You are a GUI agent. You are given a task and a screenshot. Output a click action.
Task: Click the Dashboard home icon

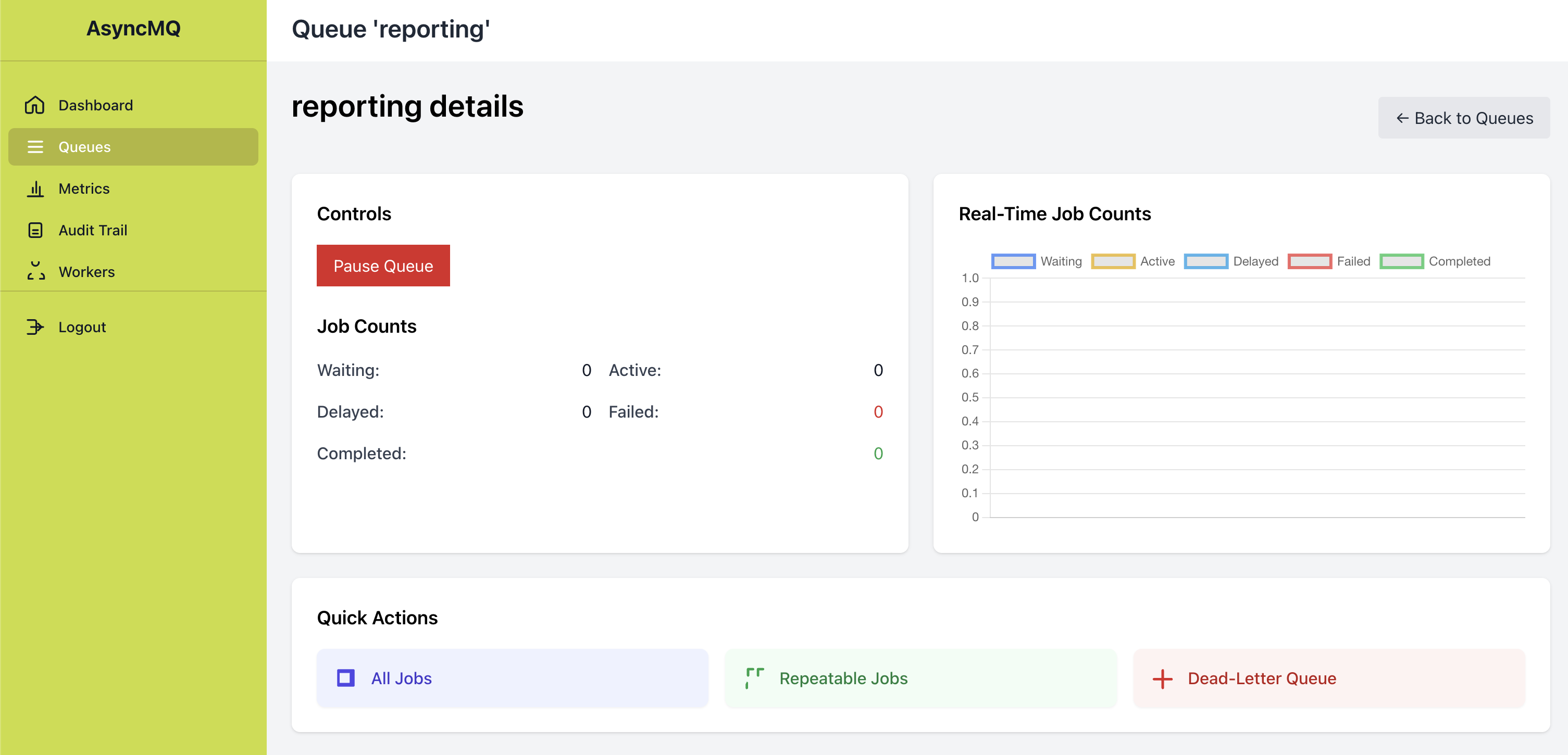click(x=35, y=105)
